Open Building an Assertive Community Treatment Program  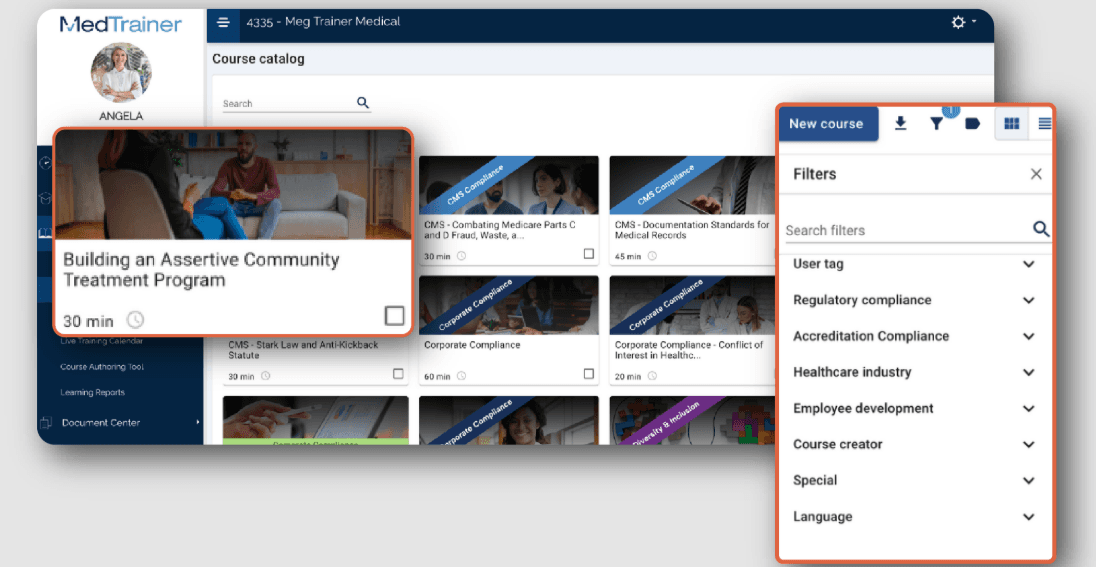201,270
